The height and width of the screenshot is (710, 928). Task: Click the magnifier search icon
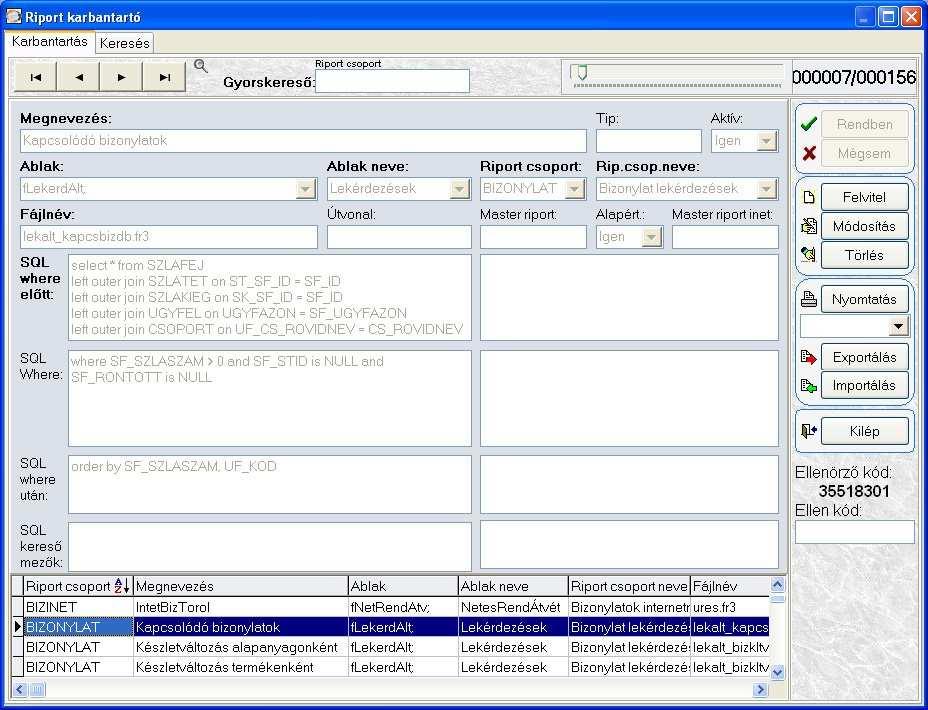201,66
